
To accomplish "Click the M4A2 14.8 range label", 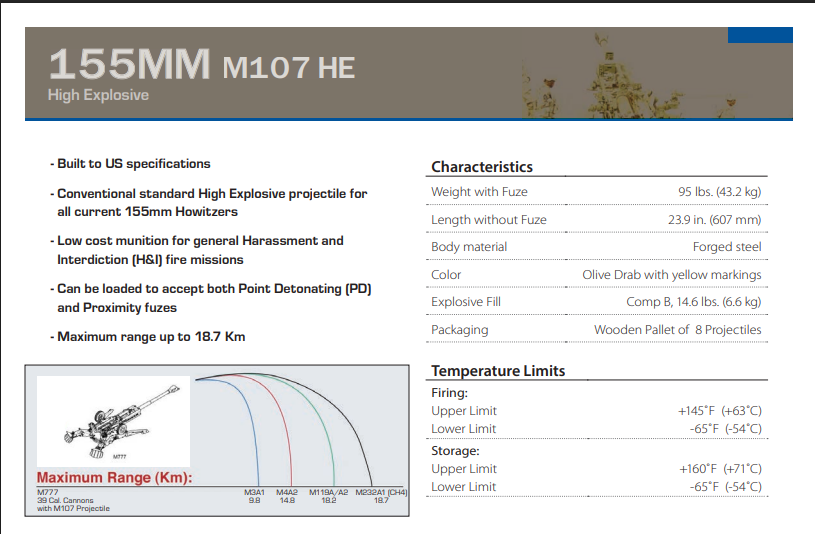I will click(x=286, y=496).
